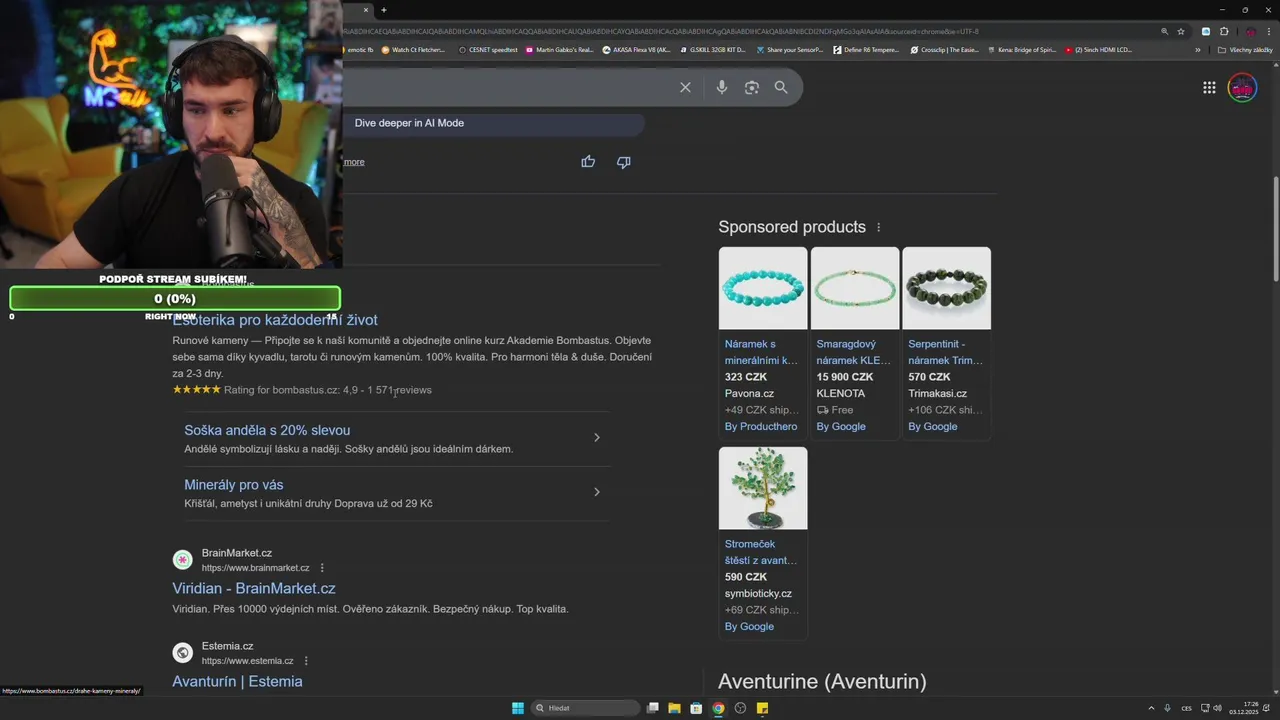Open Kena: Bridge of Spirits bookmark
Image resolution: width=1280 pixels, height=720 pixels.
(x=1021, y=49)
